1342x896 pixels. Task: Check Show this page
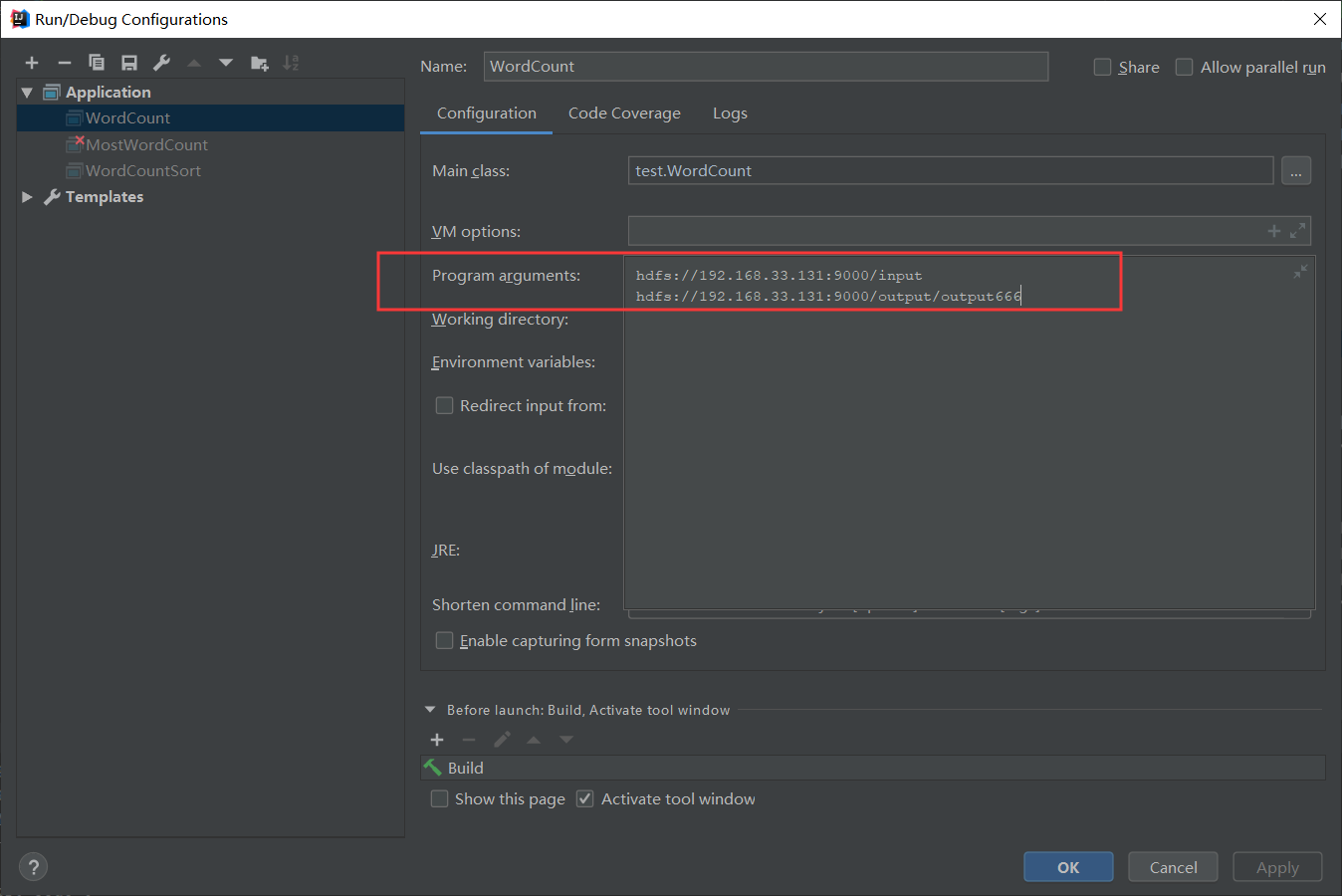click(439, 798)
